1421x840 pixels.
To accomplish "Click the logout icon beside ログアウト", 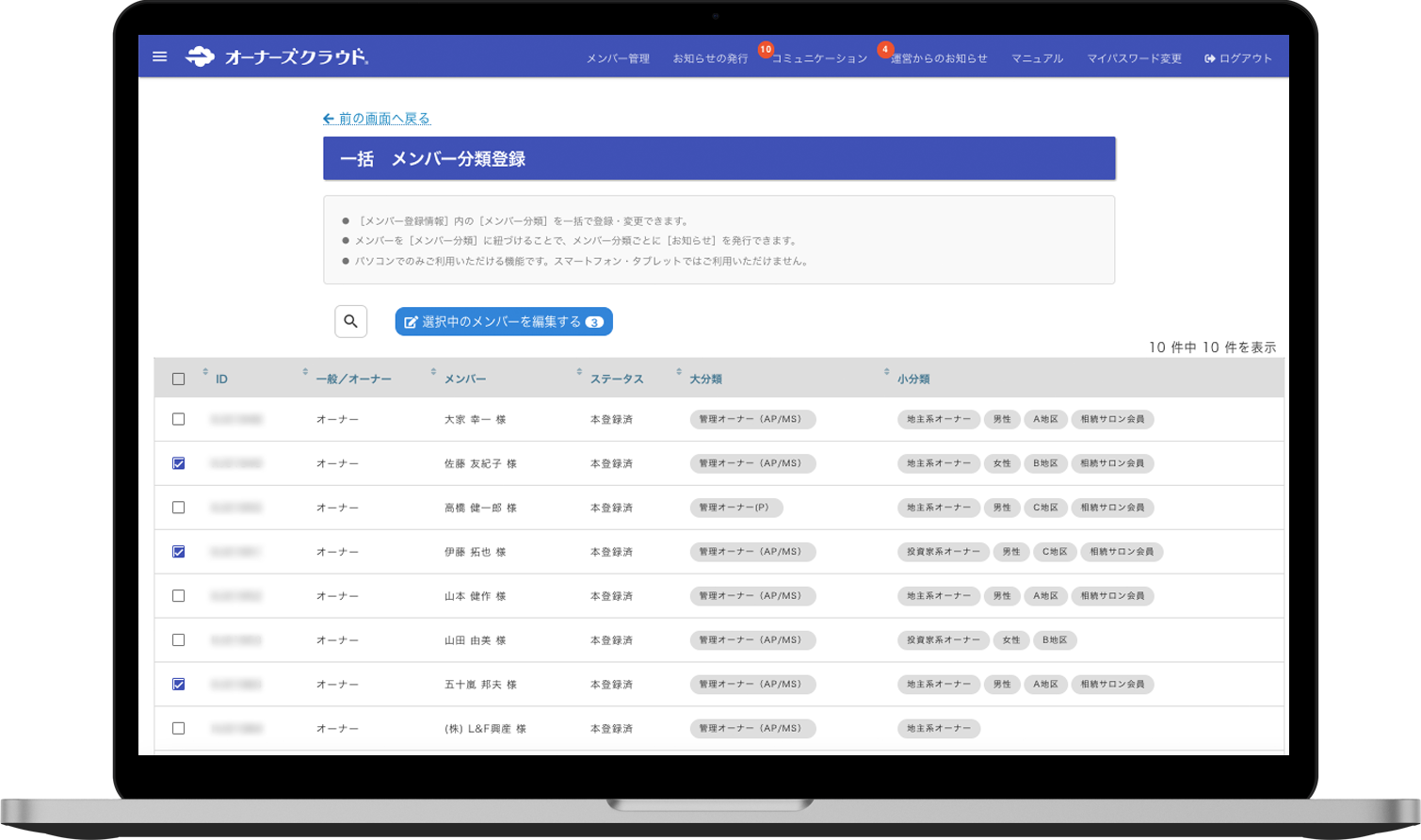I will coord(1208,57).
